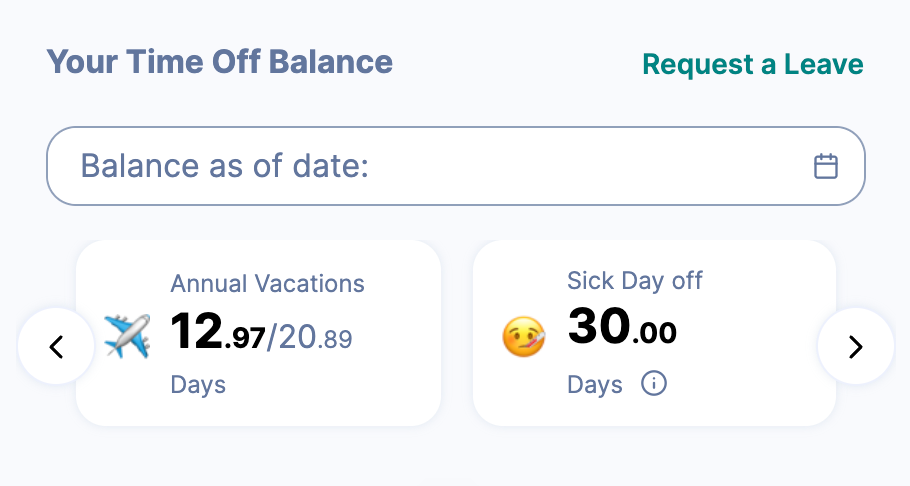Click the Your Time Off Balance heading
This screenshot has height=486, width=910.
coord(219,62)
